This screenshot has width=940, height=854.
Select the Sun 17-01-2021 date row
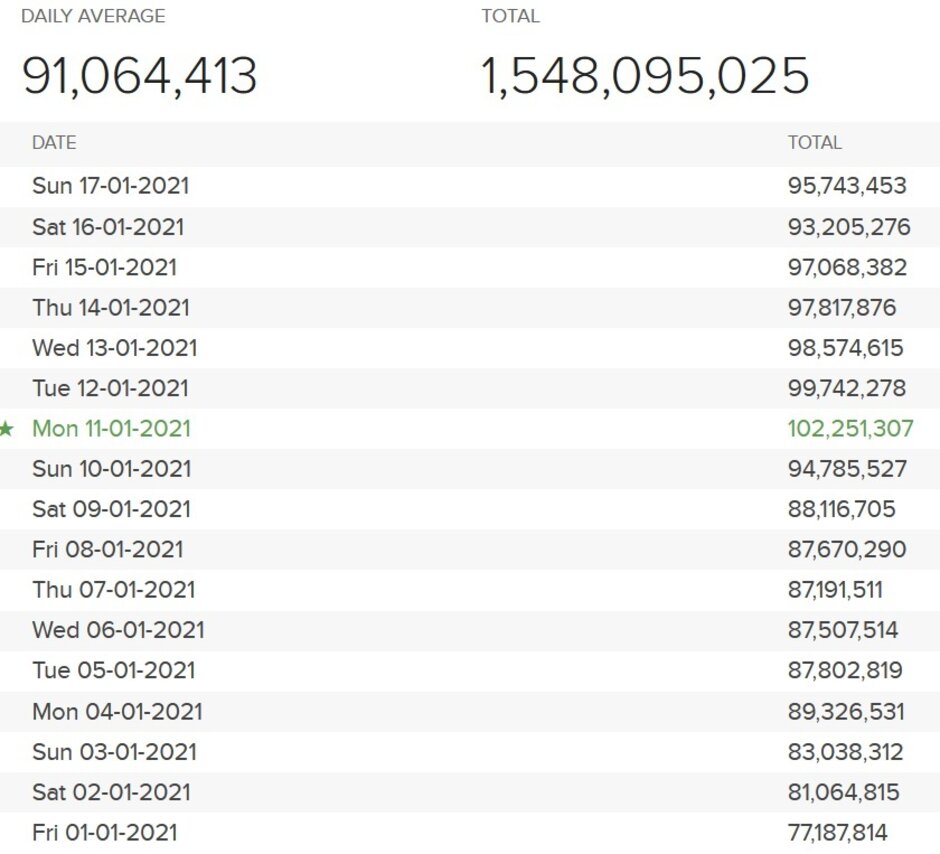110,186
